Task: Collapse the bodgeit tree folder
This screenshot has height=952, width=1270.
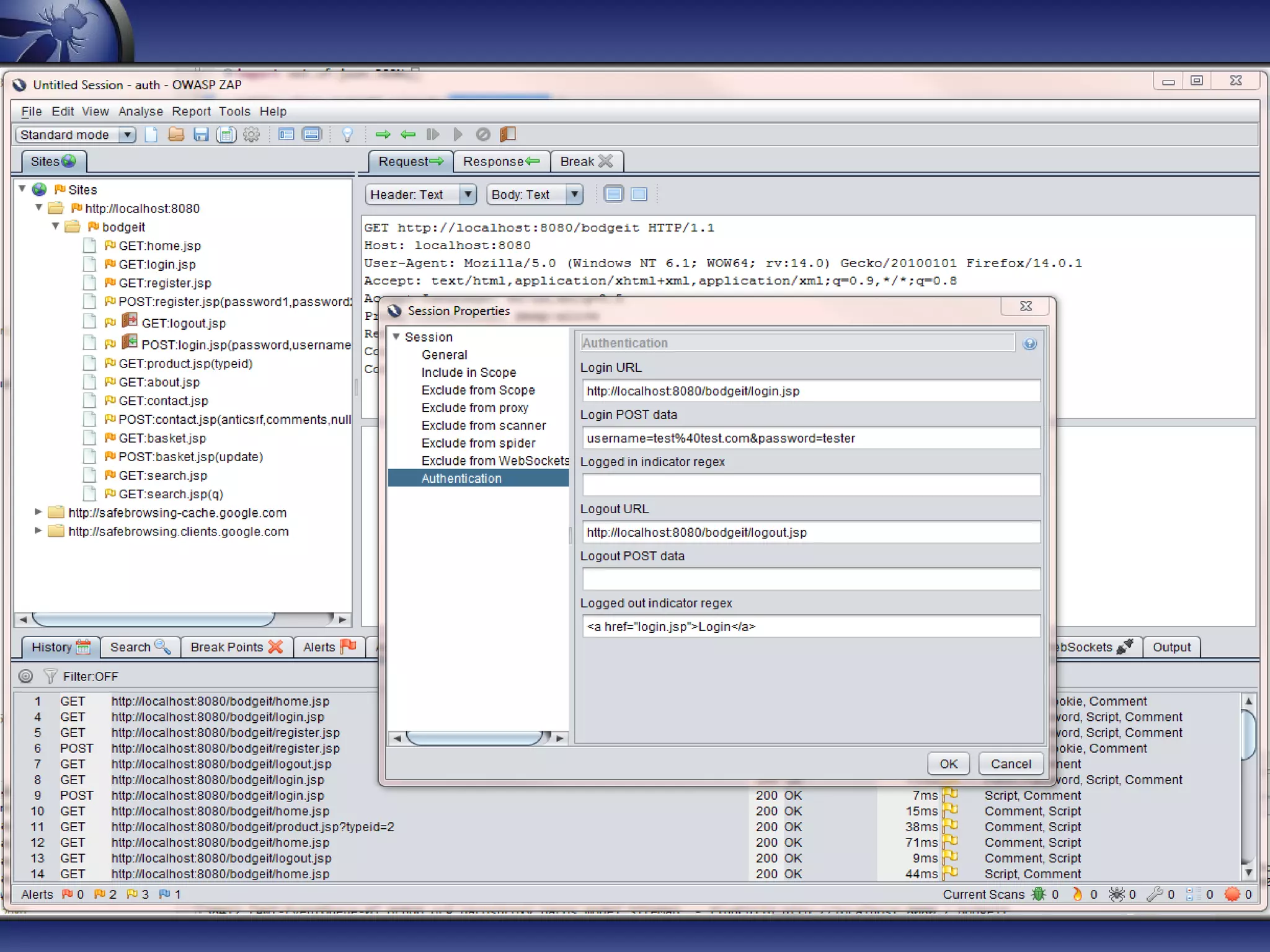Action: (56, 226)
